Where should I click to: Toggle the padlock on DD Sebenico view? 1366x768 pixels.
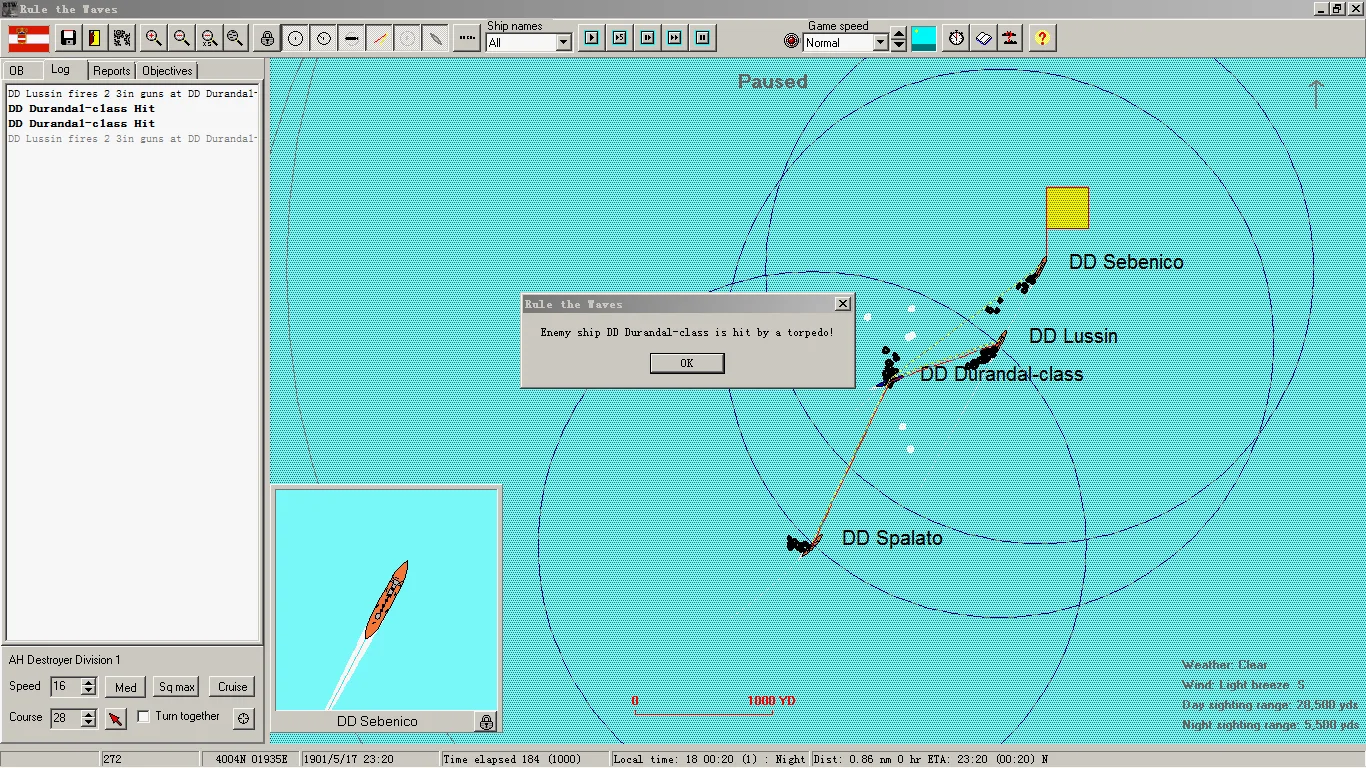click(486, 721)
